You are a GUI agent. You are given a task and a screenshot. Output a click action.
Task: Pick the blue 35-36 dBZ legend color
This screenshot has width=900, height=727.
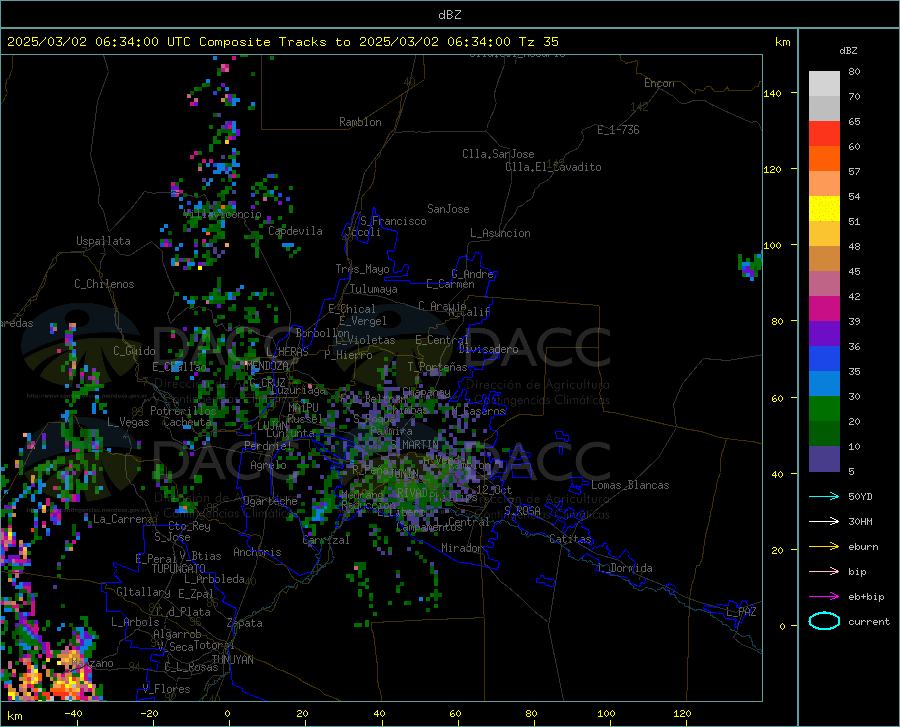pos(824,359)
